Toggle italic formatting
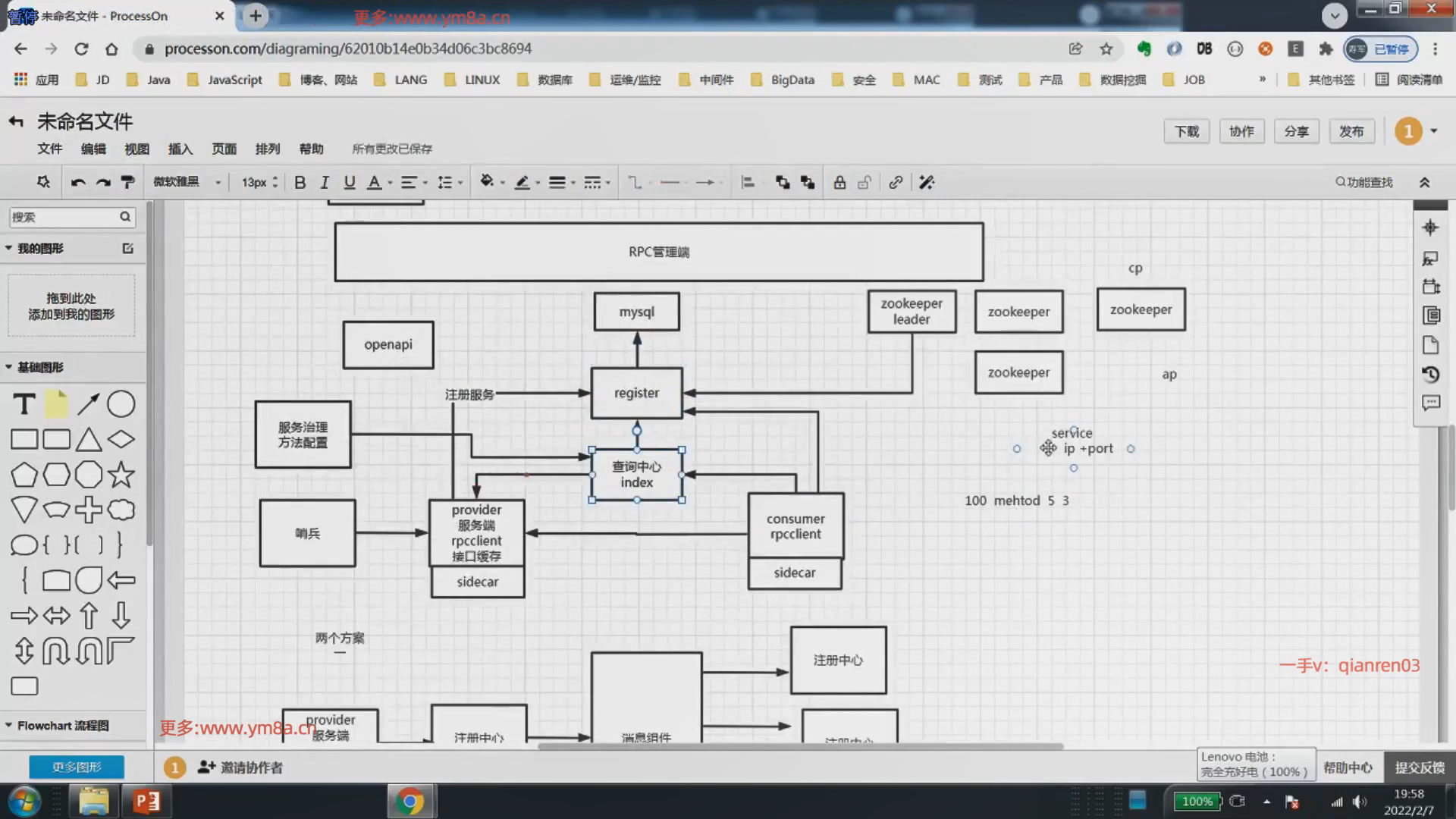This screenshot has width=1456, height=819. click(325, 182)
